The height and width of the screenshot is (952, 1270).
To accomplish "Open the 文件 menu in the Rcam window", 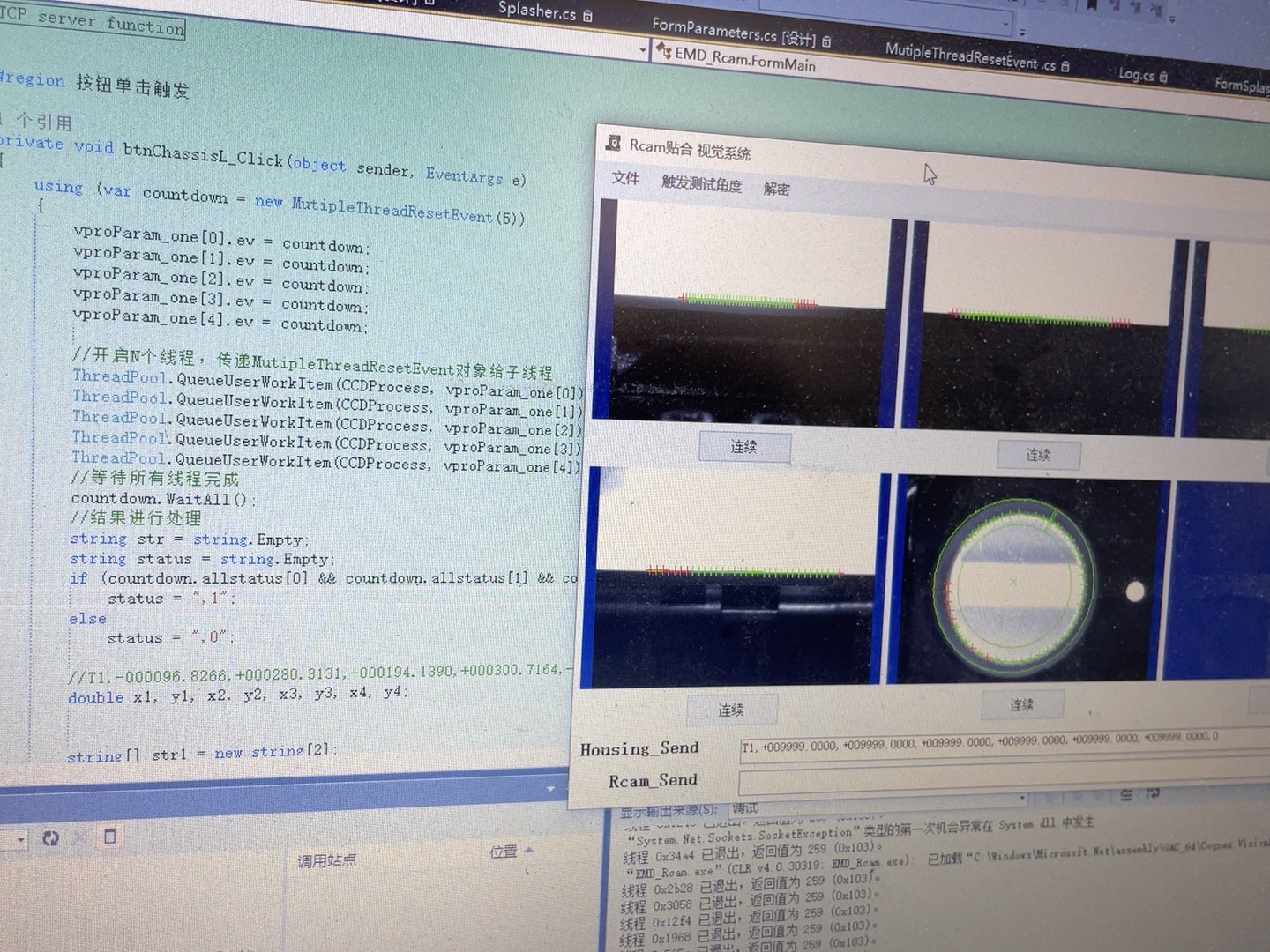I will point(625,178).
